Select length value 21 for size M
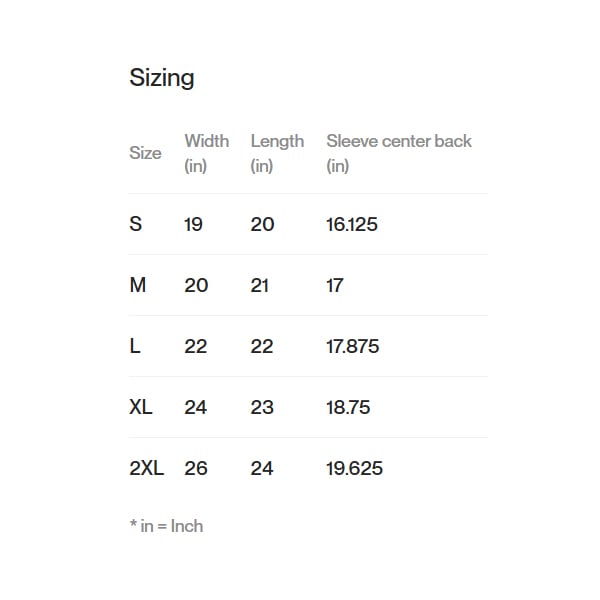 coord(260,285)
